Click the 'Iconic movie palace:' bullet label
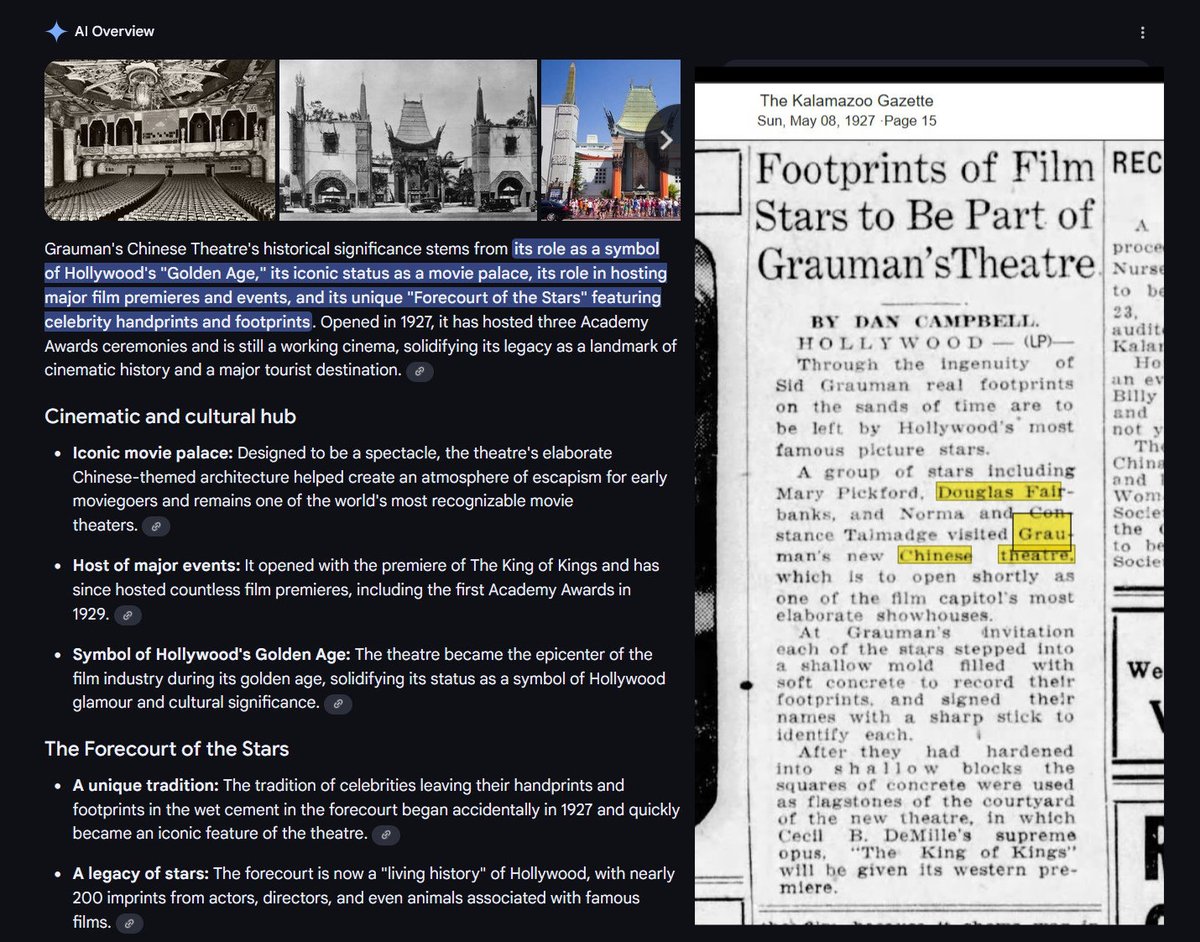Viewport: 1200px width, 942px height. tap(152, 453)
